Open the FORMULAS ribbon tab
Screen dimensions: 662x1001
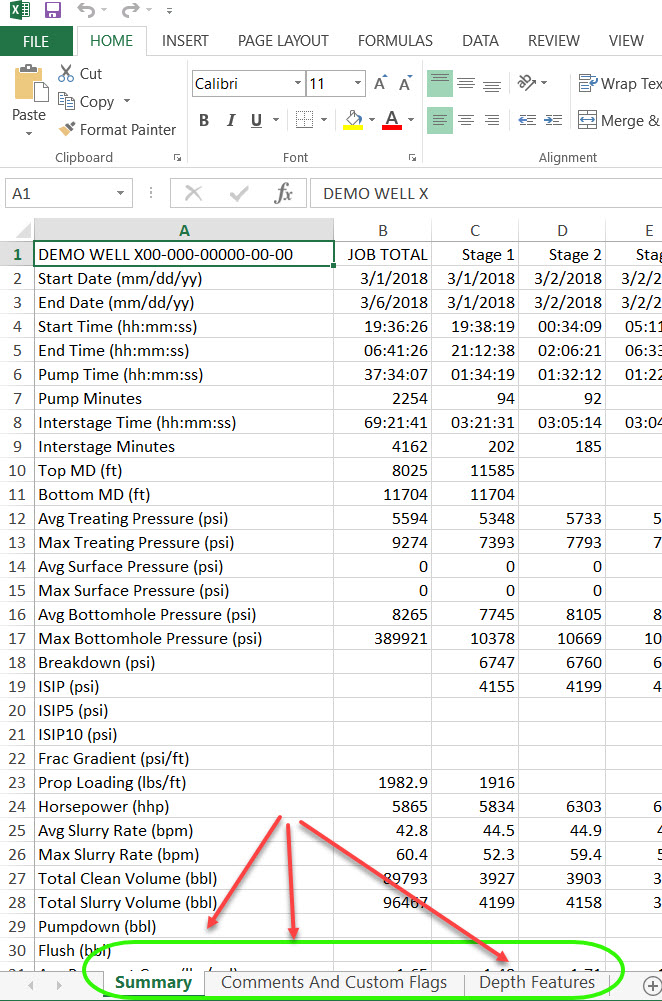point(395,41)
